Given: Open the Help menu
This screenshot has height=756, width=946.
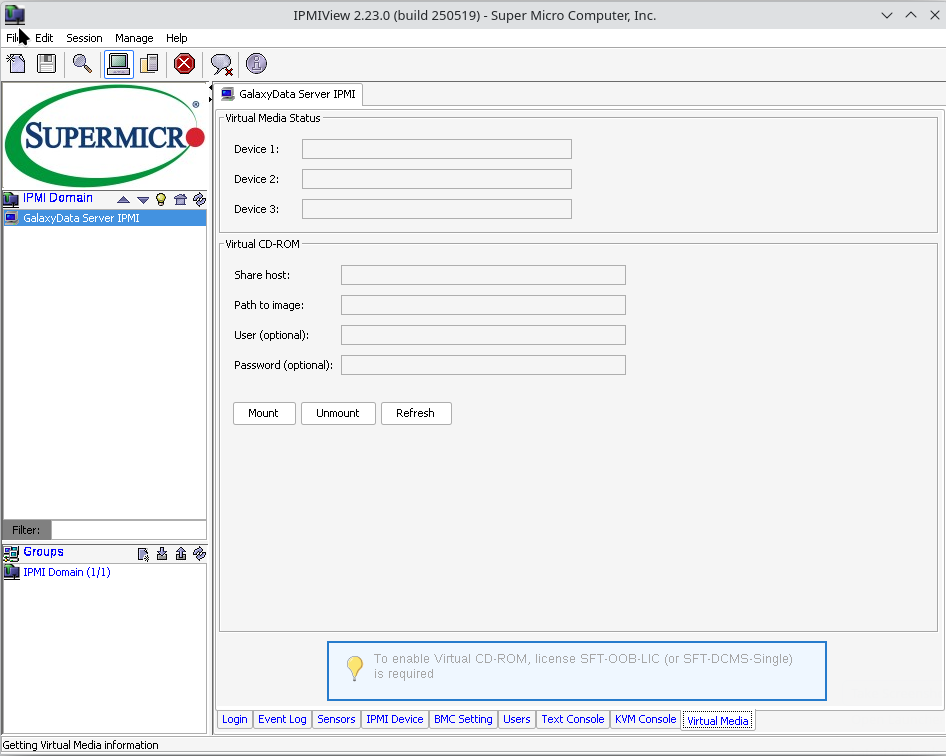Looking at the screenshot, I should 176,38.
